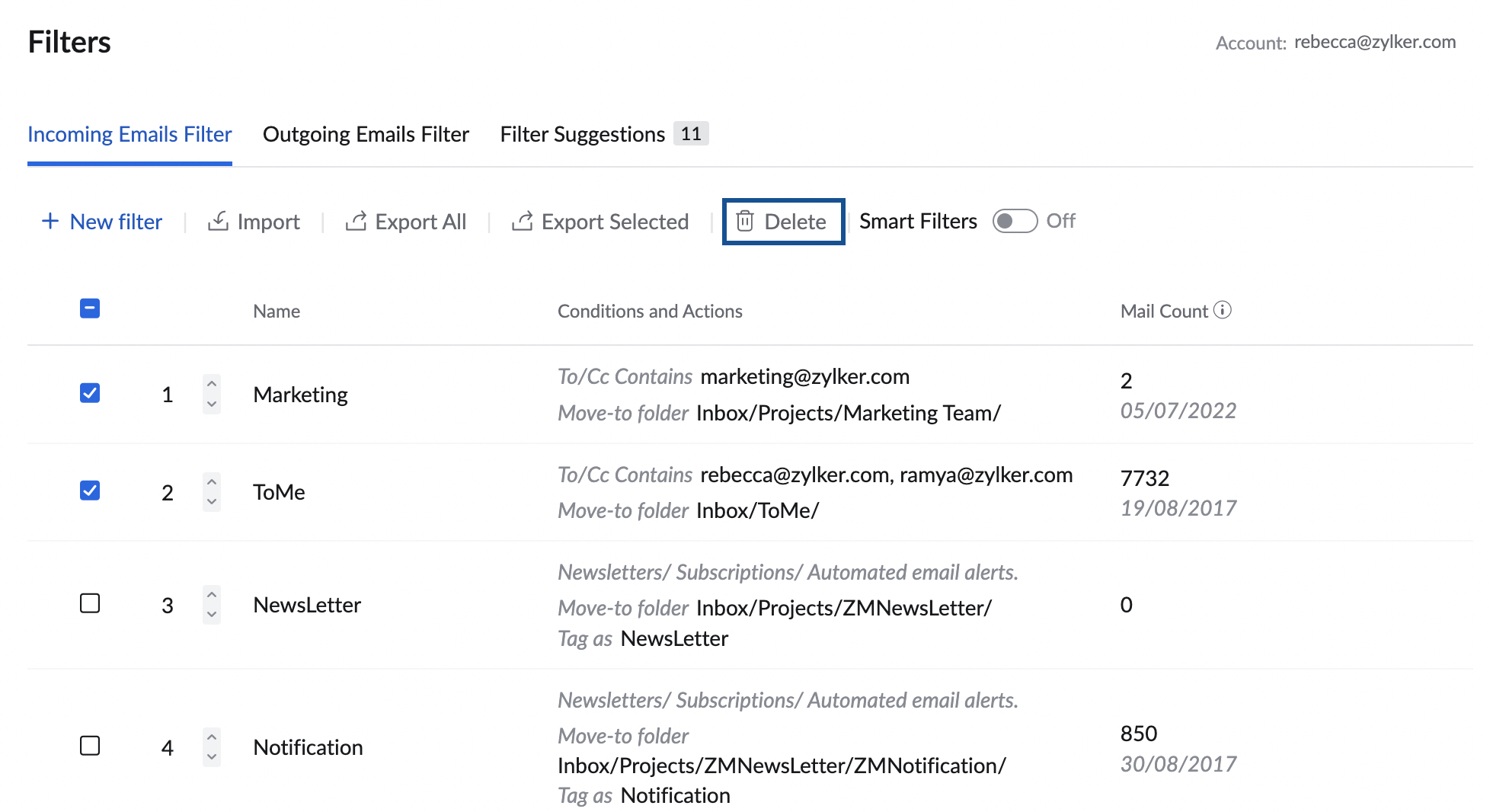The image size is (1490, 812).
Task: Move the Notification filter down using arrow
Action: point(211,757)
